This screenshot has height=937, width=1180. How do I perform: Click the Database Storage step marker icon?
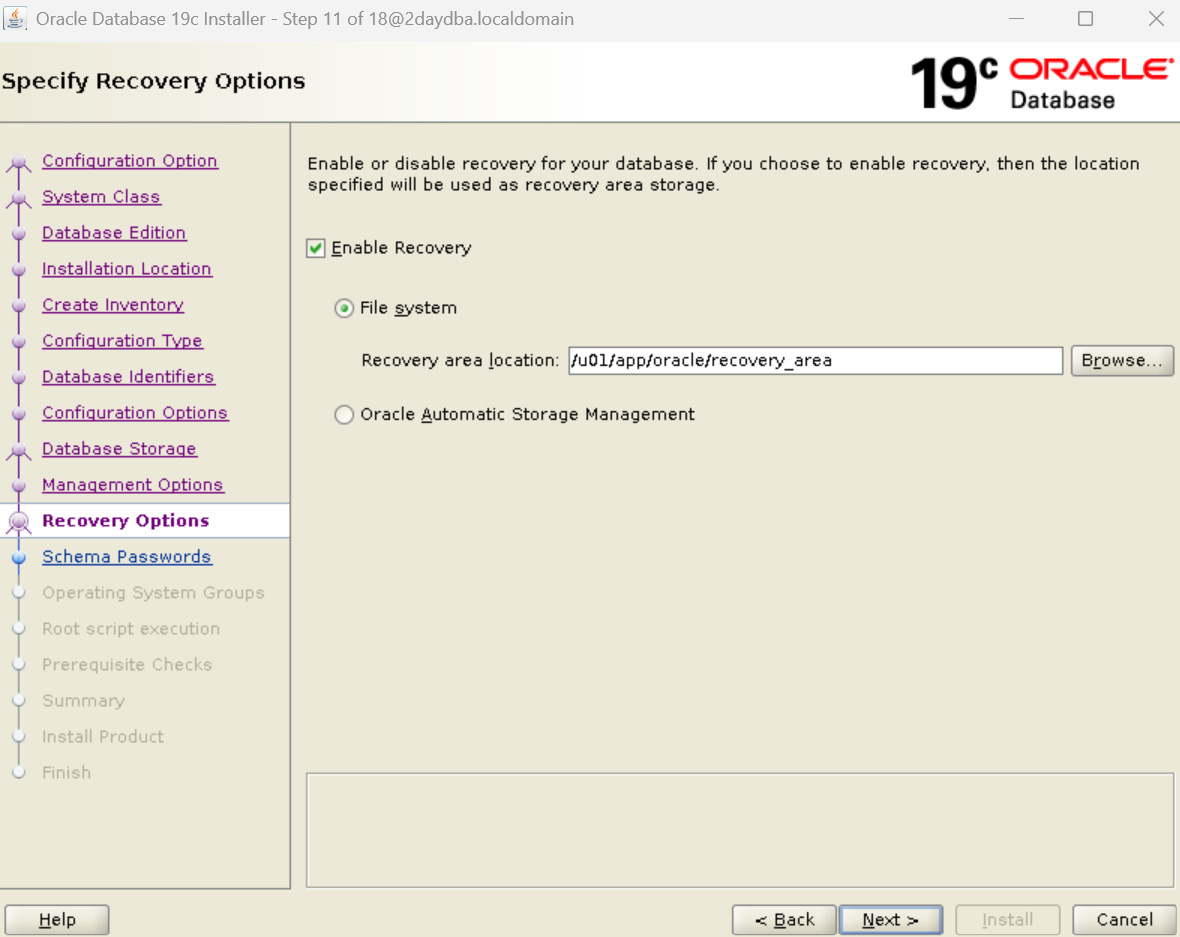[19, 450]
